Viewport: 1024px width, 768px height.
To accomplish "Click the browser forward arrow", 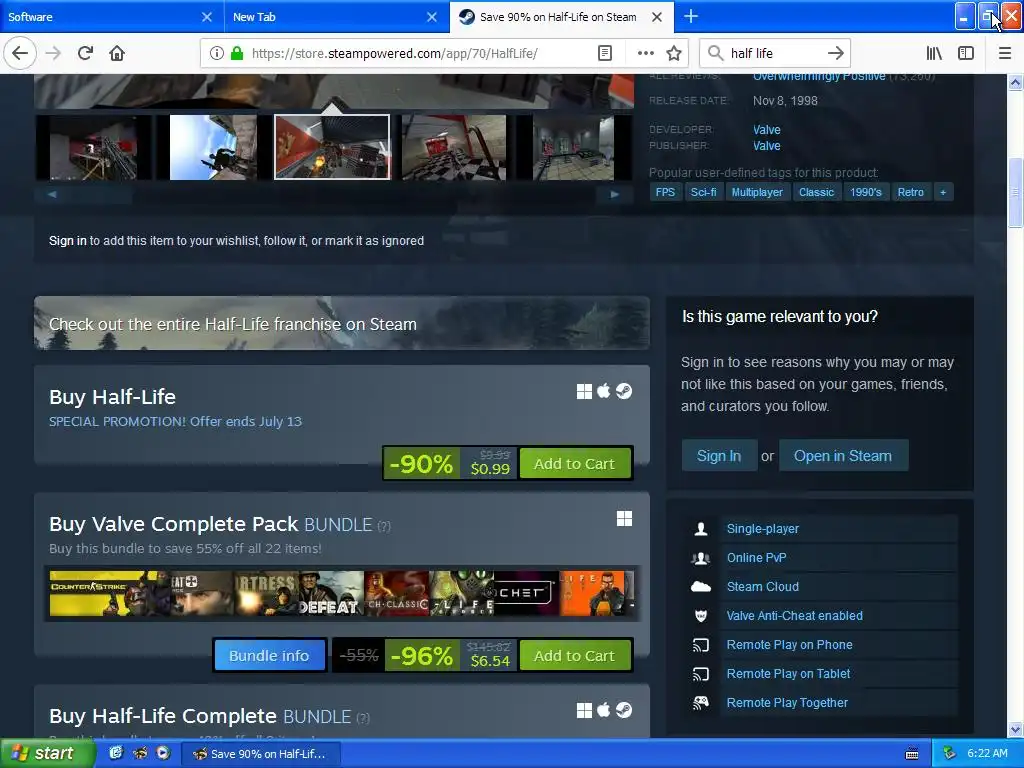I will pyautogui.click(x=54, y=53).
